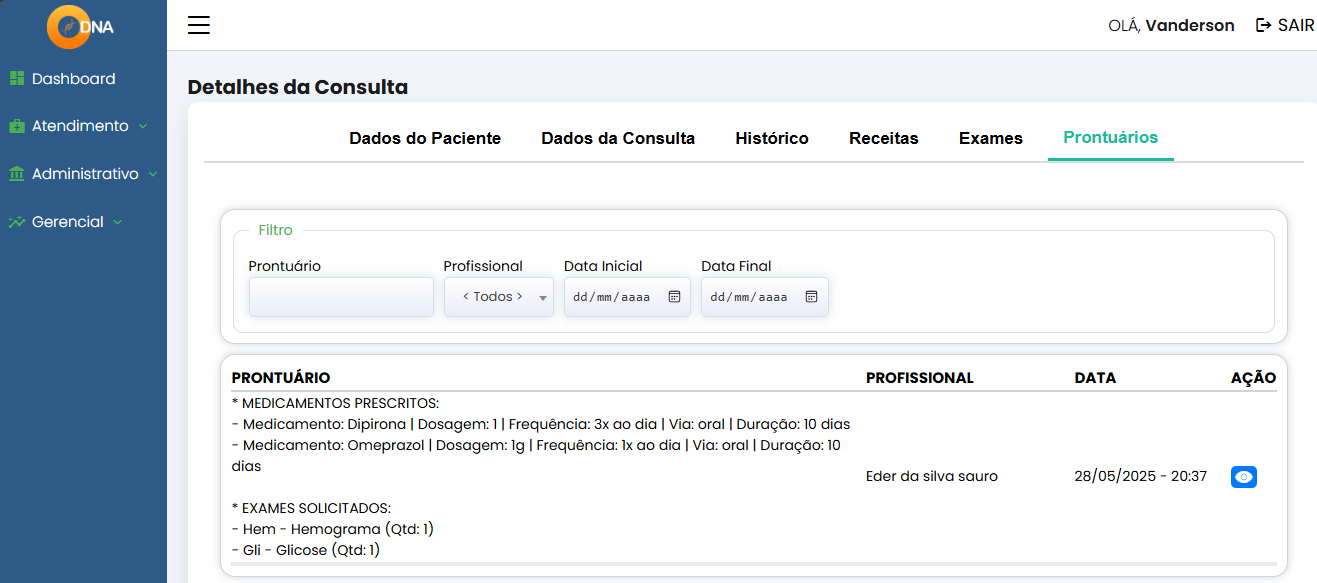Open the Profissional dropdown filter

pyautogui.click(x=498, y=297)
